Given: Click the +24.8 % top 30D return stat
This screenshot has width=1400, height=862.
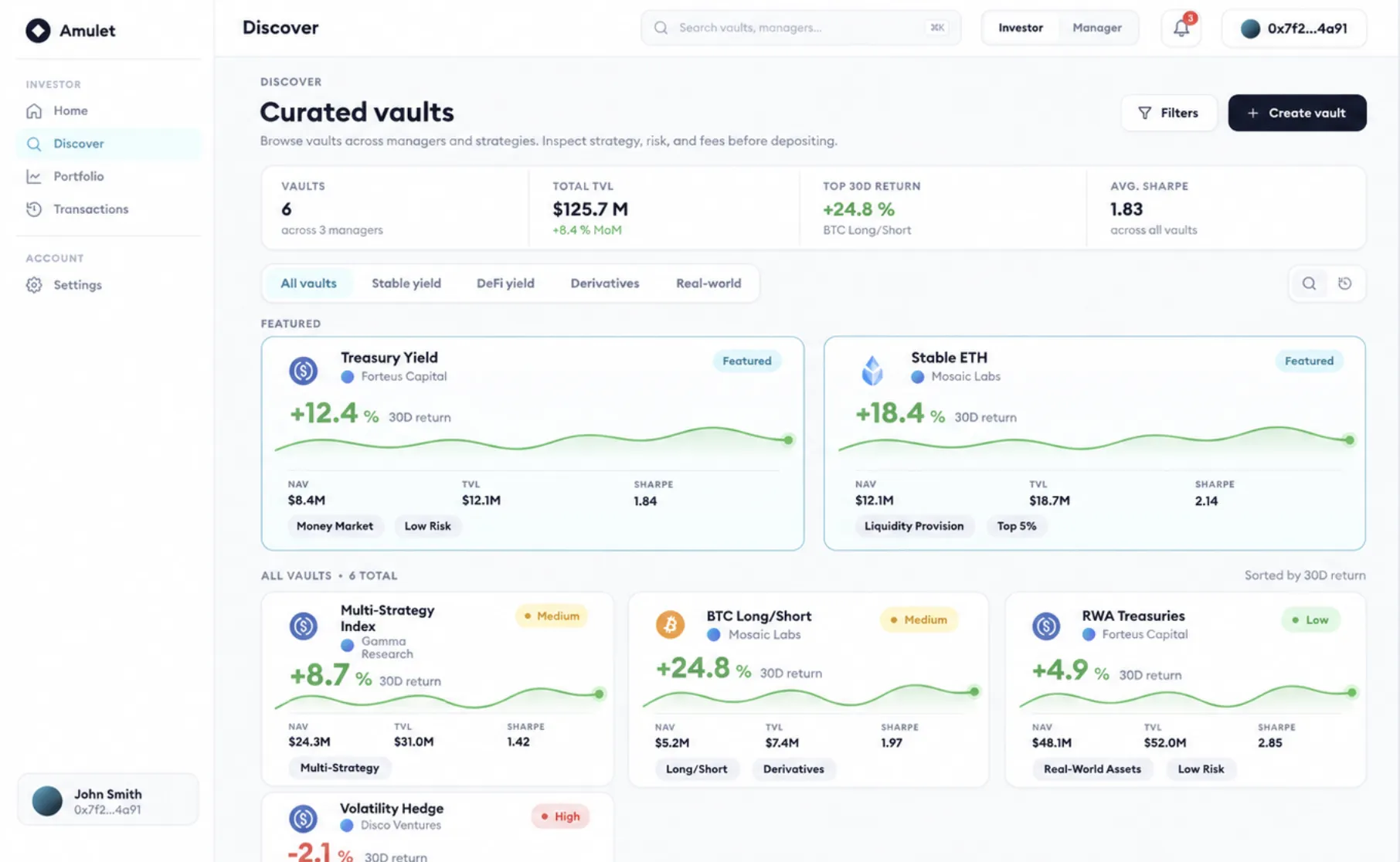Looking at the screenshot, I should pyautogui.click(x=858, y=209).
